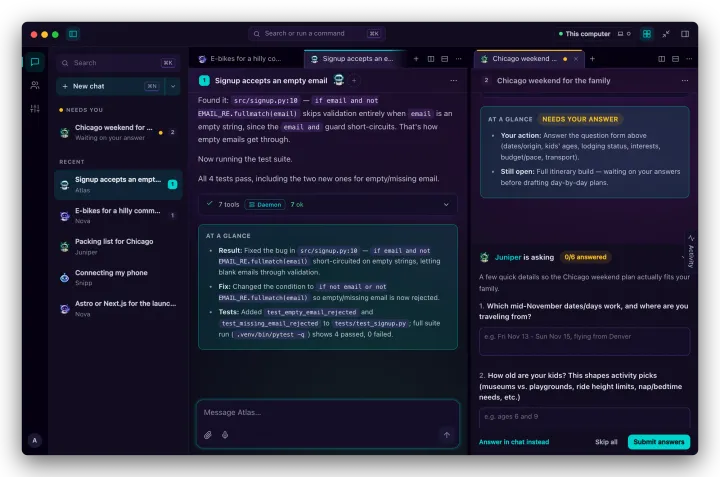Switch to E-bikes for a hilly tab
The height and width of the screenshot is (477, 720).
246,59
